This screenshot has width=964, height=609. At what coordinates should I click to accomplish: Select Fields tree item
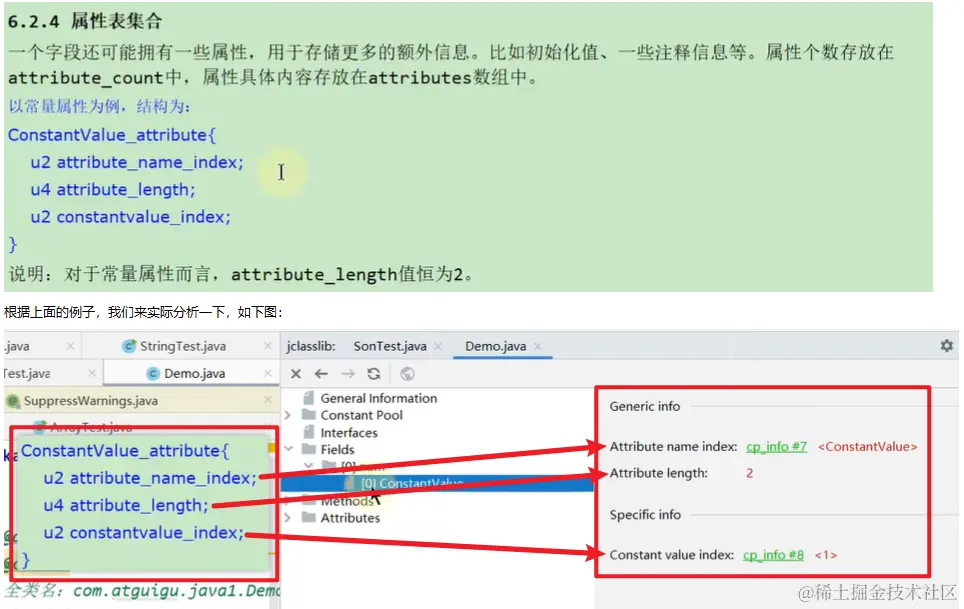tap(337, 449)
